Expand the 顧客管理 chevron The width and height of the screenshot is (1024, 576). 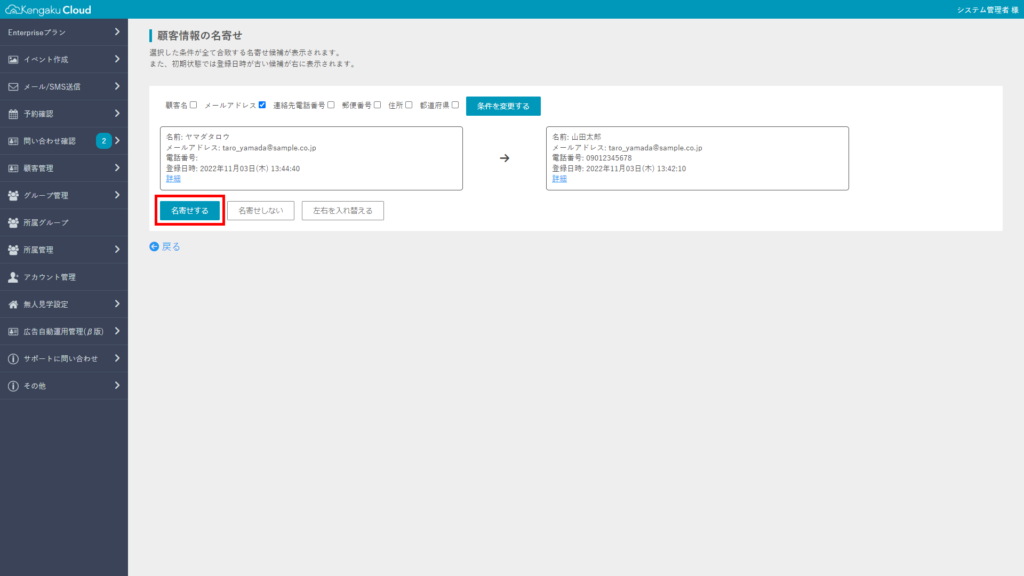pyautogui.click(x=117, y=168)
